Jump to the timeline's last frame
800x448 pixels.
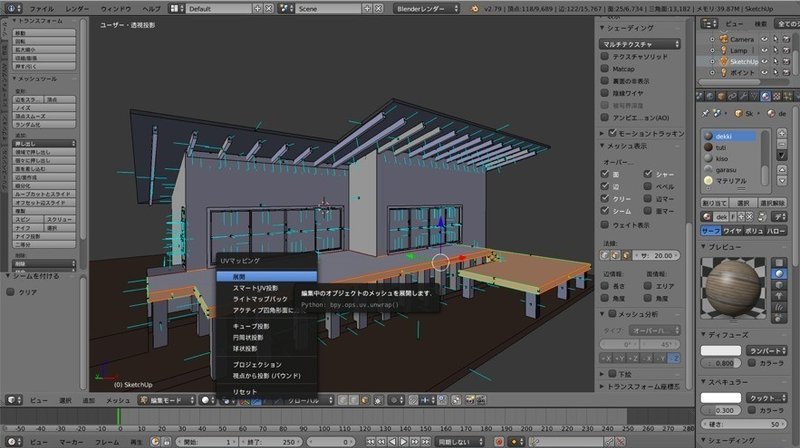coord(426,442)
